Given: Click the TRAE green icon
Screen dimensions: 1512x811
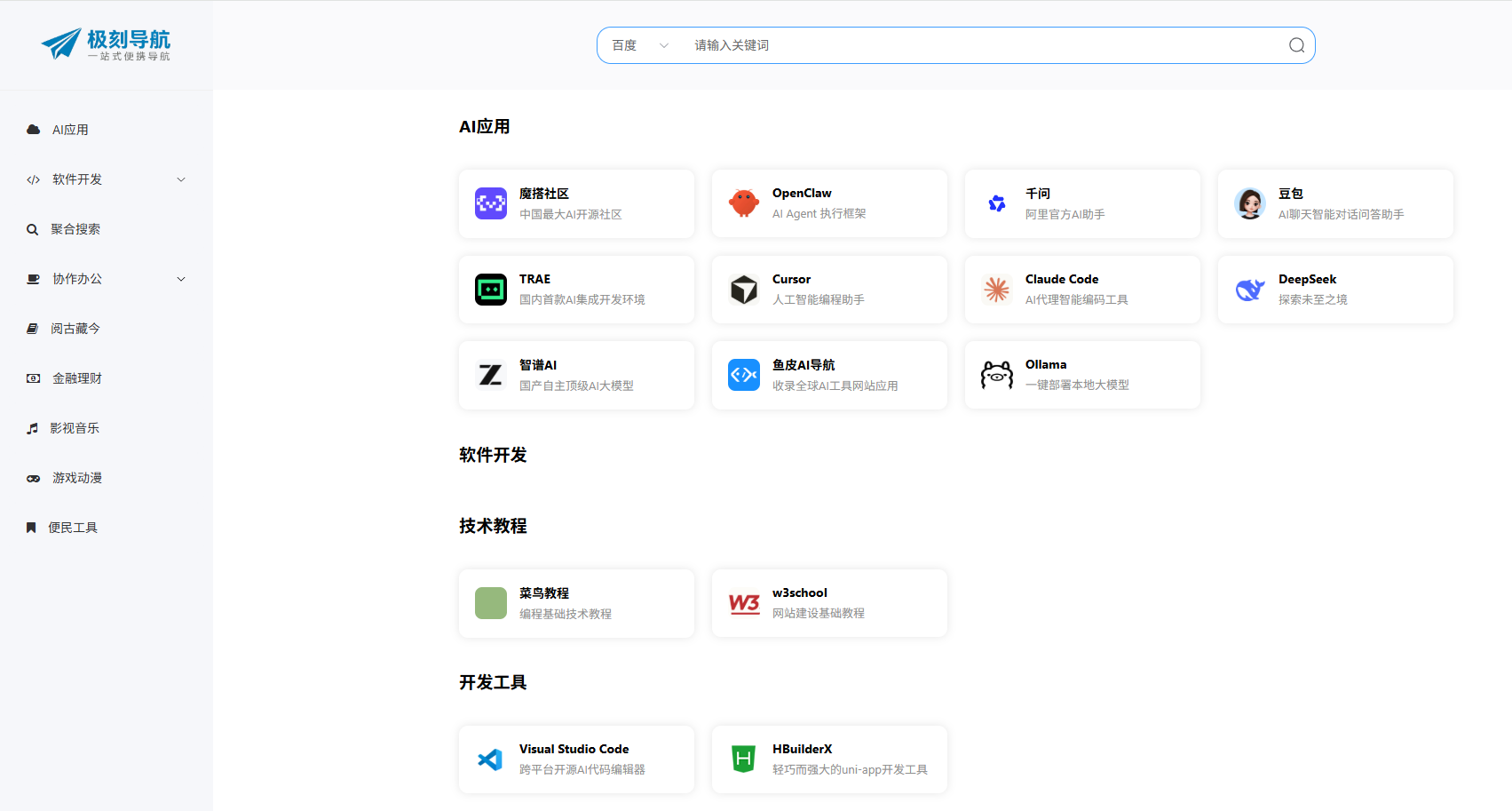Looking at the screenshot, I should point(491,290).
